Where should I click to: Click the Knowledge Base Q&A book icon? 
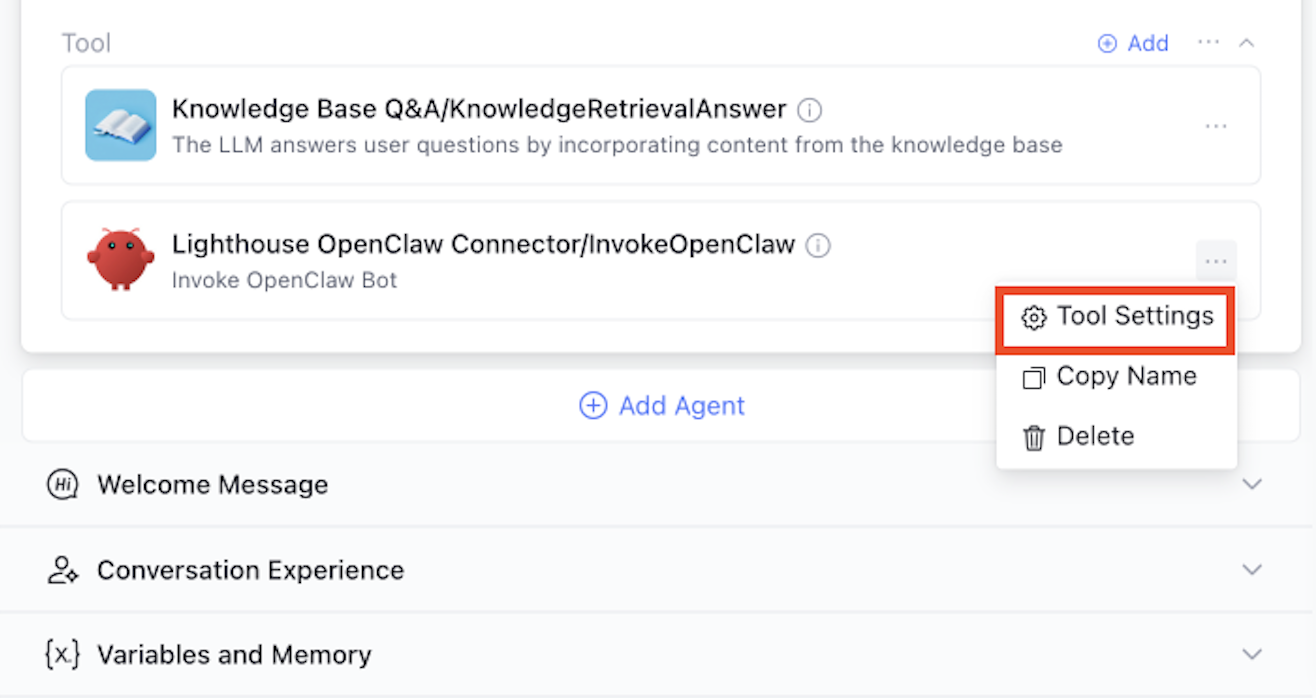[120, 125]
